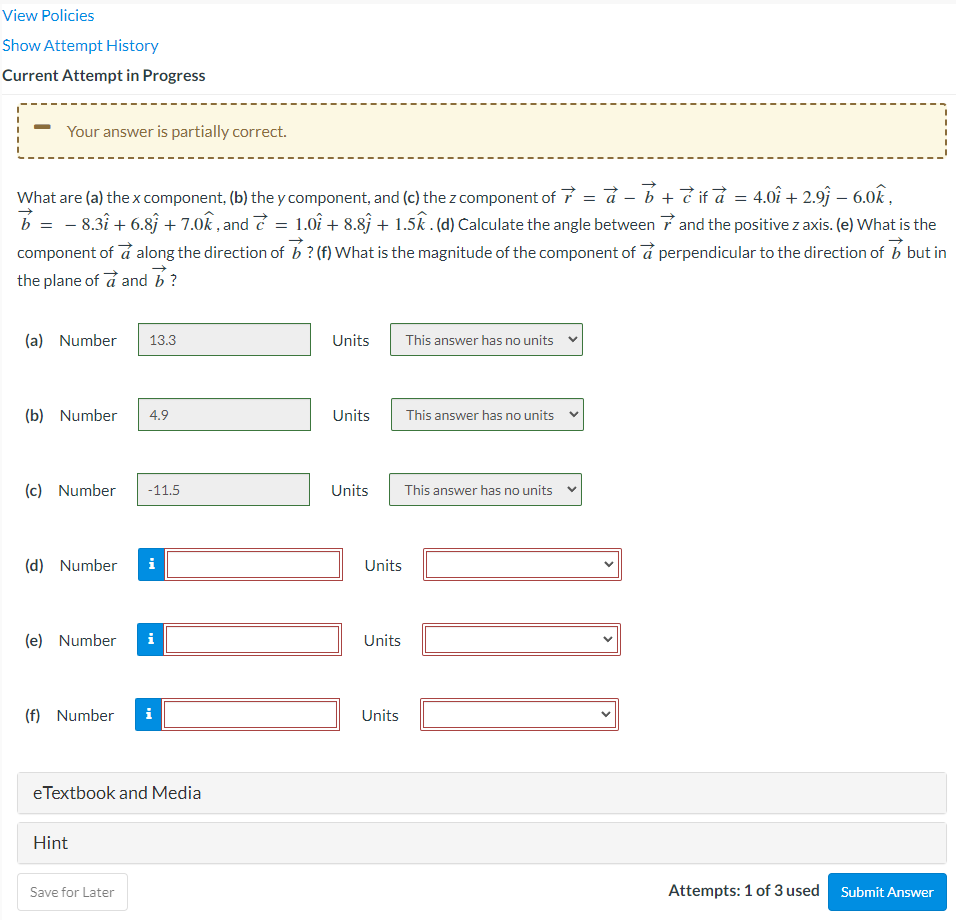Click the Number input for part (d)
956x920 pixels.
[252, 564]
